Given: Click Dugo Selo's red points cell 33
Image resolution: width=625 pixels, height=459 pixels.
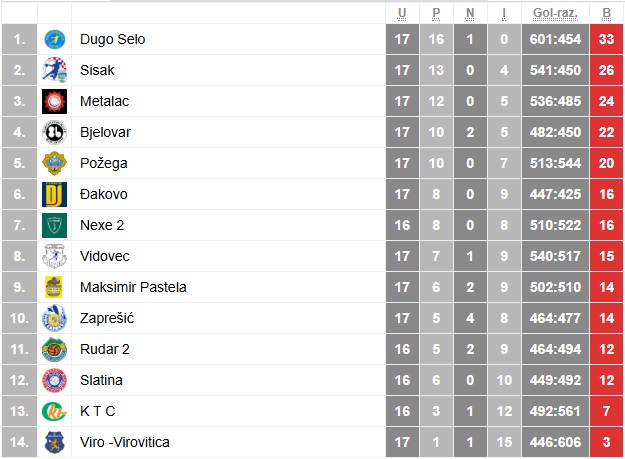Looking at the screenshot, I should pyautogui.click(x=606, y=39).
